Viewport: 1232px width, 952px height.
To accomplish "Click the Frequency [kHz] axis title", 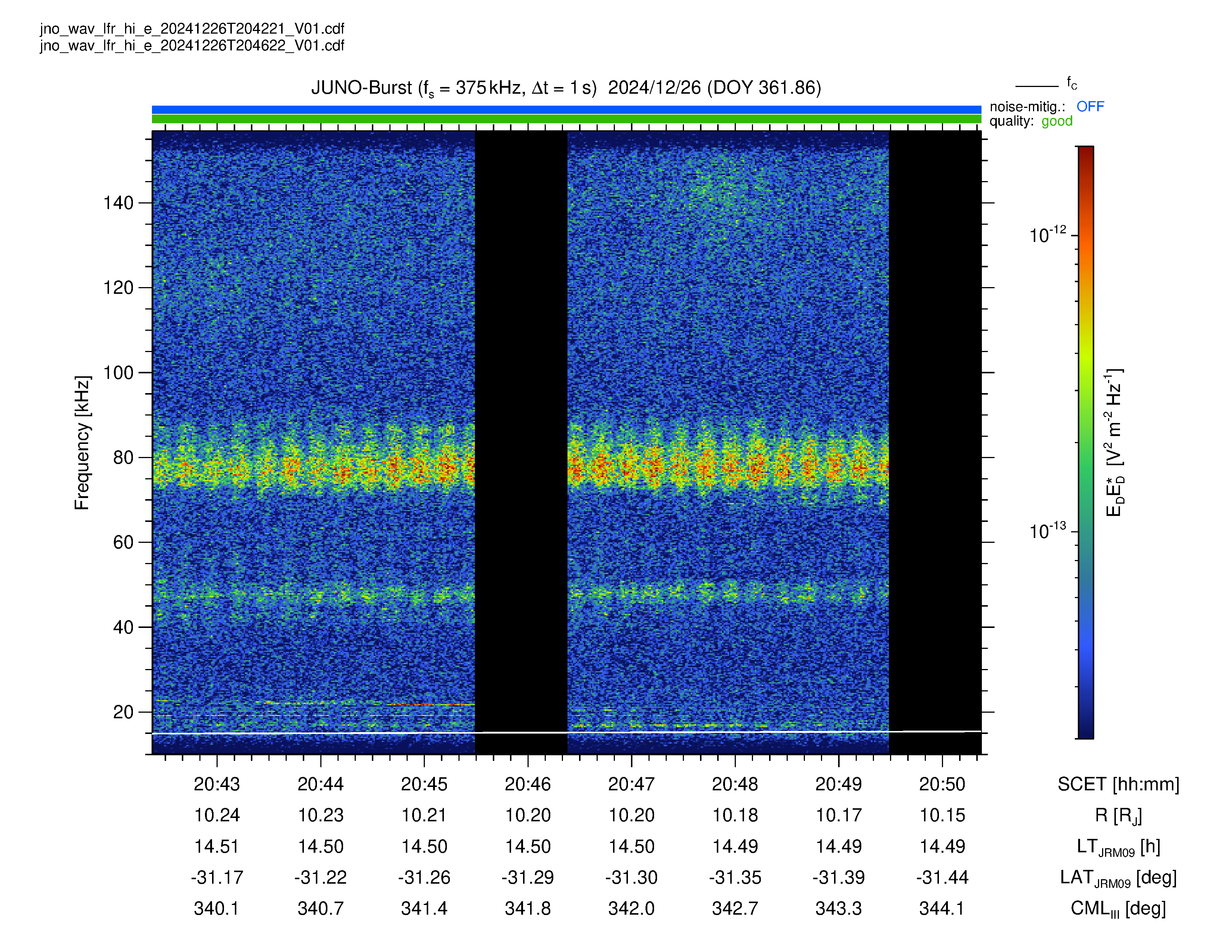I will (83, 443).
